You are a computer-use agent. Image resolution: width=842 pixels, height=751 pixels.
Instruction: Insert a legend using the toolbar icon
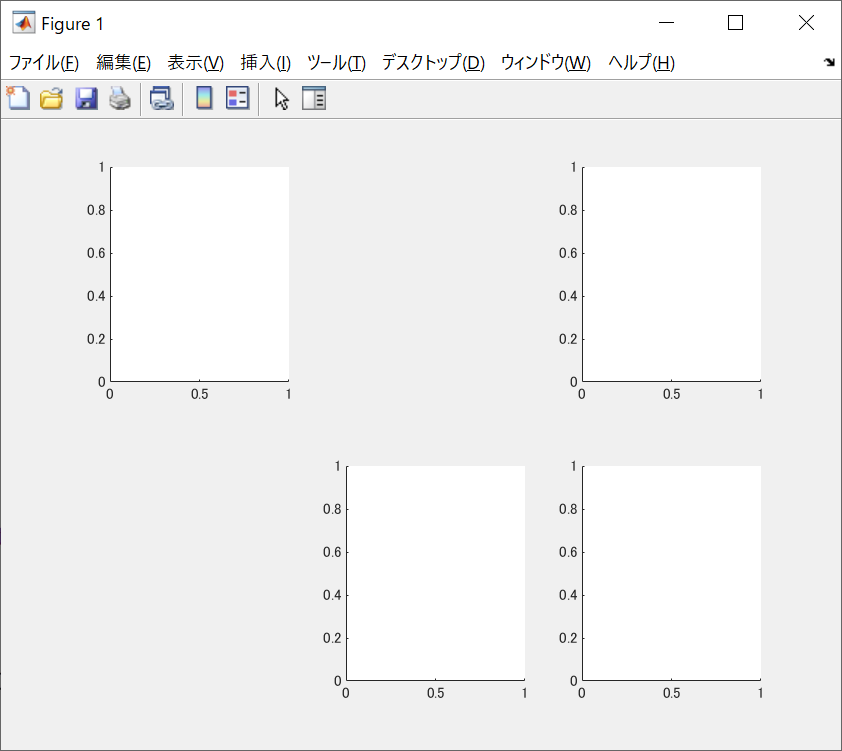pos(237,98)
